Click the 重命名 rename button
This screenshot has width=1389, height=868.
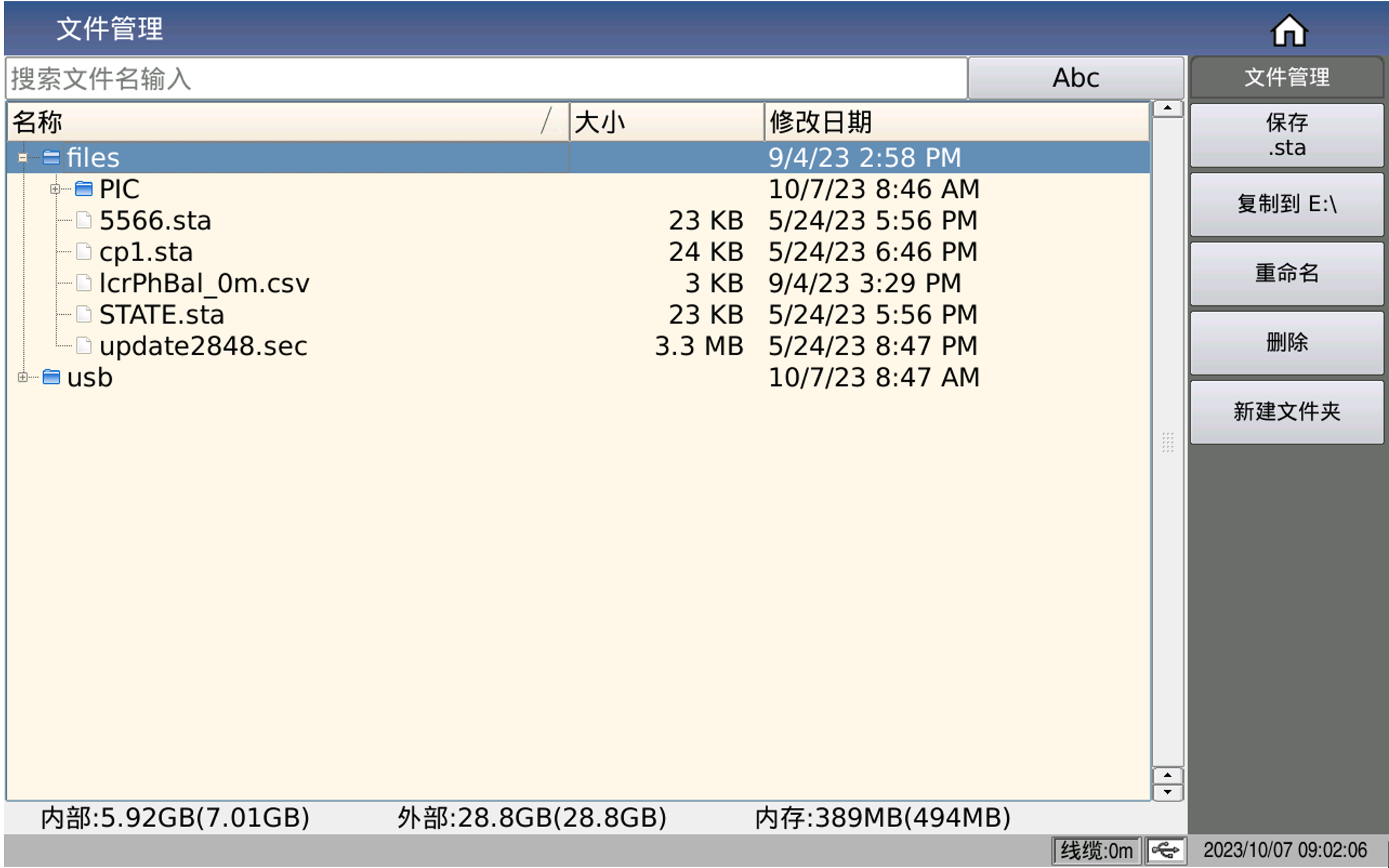pyautogui.click(x=1286, y=273)
